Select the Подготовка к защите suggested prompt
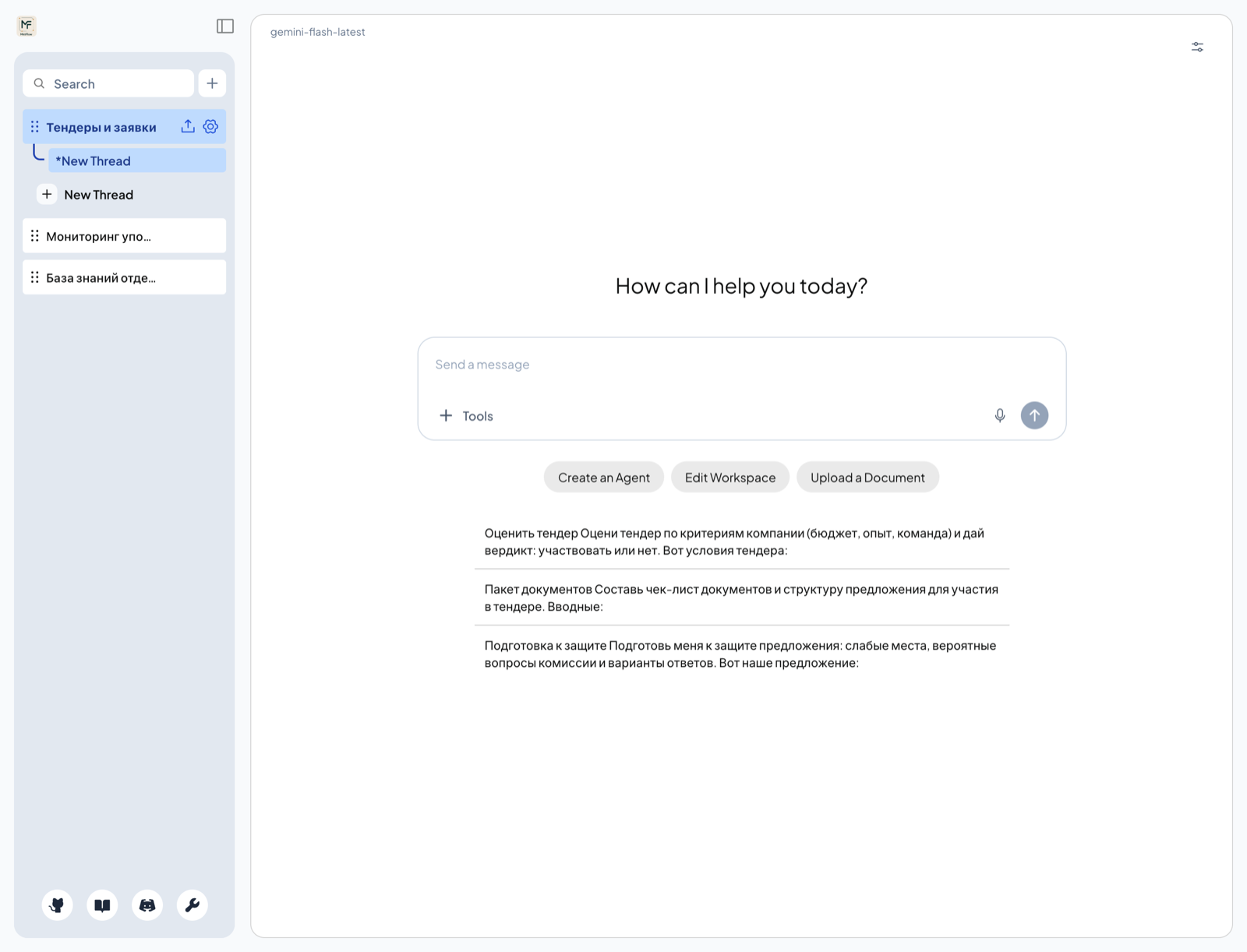This screenshot has height=952, width=1247. (741, 654)
